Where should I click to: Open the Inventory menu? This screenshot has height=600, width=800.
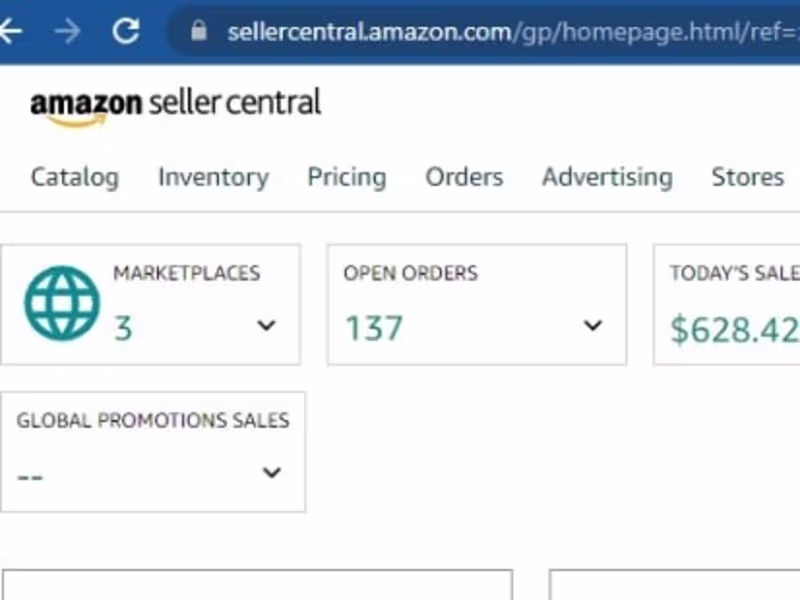(x=213, y=177)
